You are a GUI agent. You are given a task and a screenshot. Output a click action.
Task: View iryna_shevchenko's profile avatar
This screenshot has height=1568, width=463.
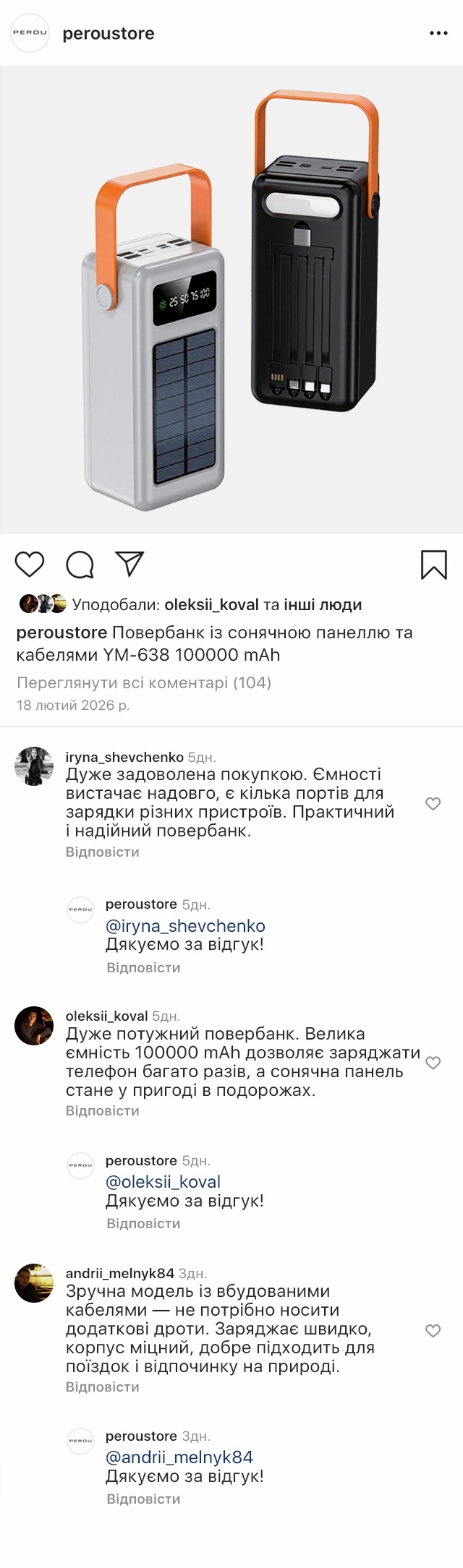click(34, 766)
